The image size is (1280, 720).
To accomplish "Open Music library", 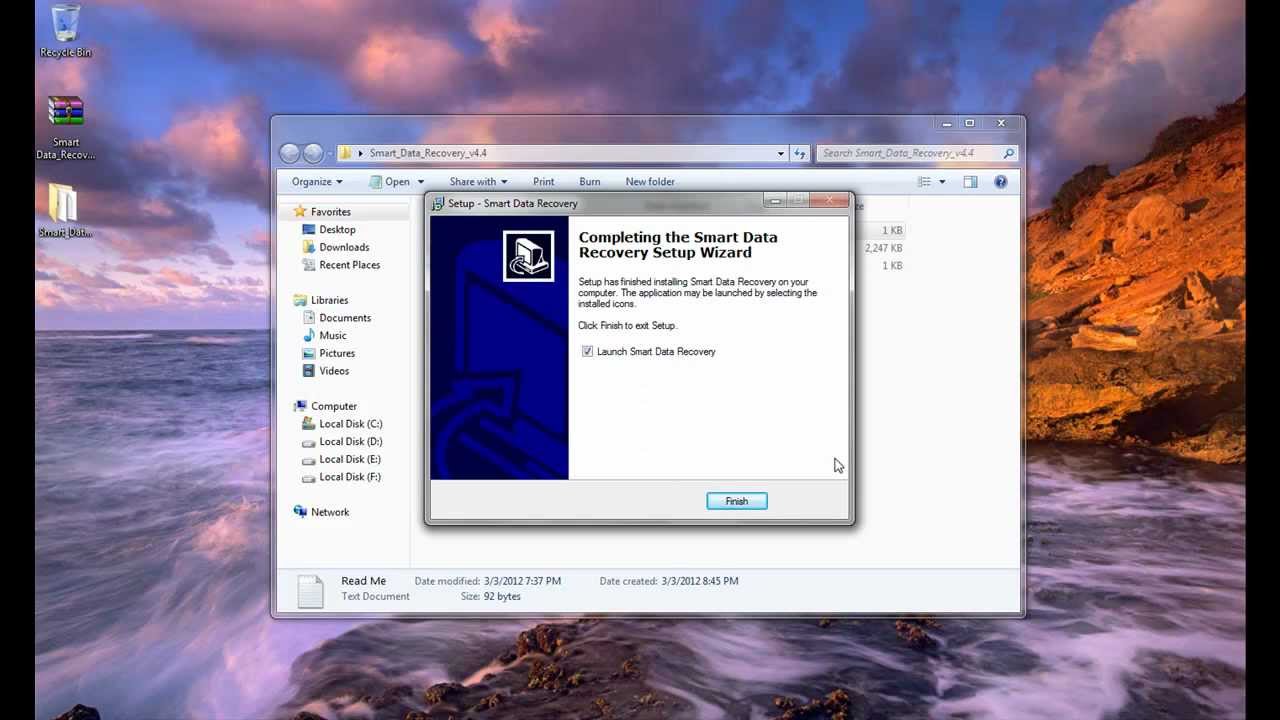I will coord(333,336).
